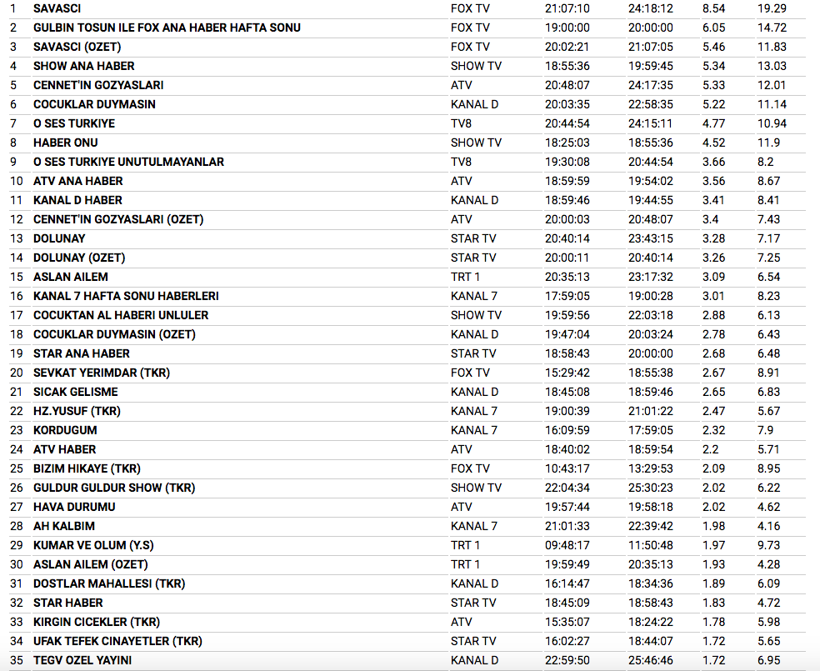Screen dimensions: 820x671
Task: Select the KANAL 7 HAFTA SONU HABERLERI title
Action: click(126, 296)
